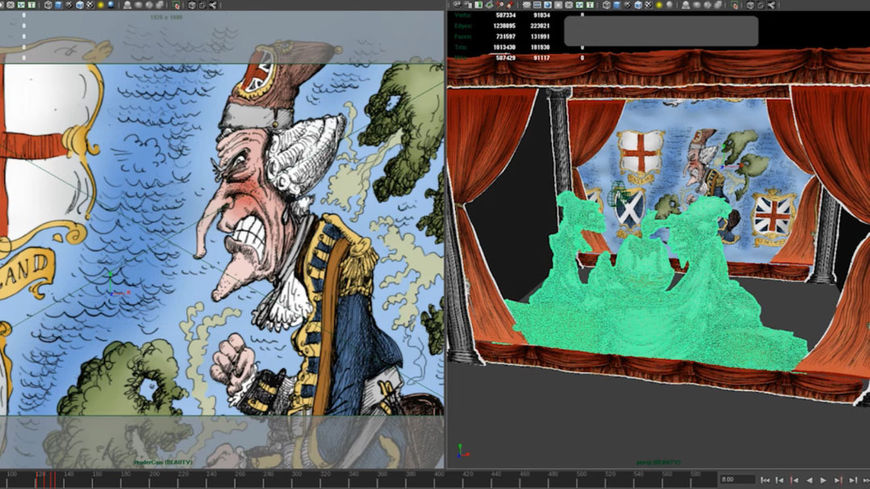The width and height of the screenshot is (870, 489).
Task: Toggle shadows in left panel toolbar
Action: [111, 5]
